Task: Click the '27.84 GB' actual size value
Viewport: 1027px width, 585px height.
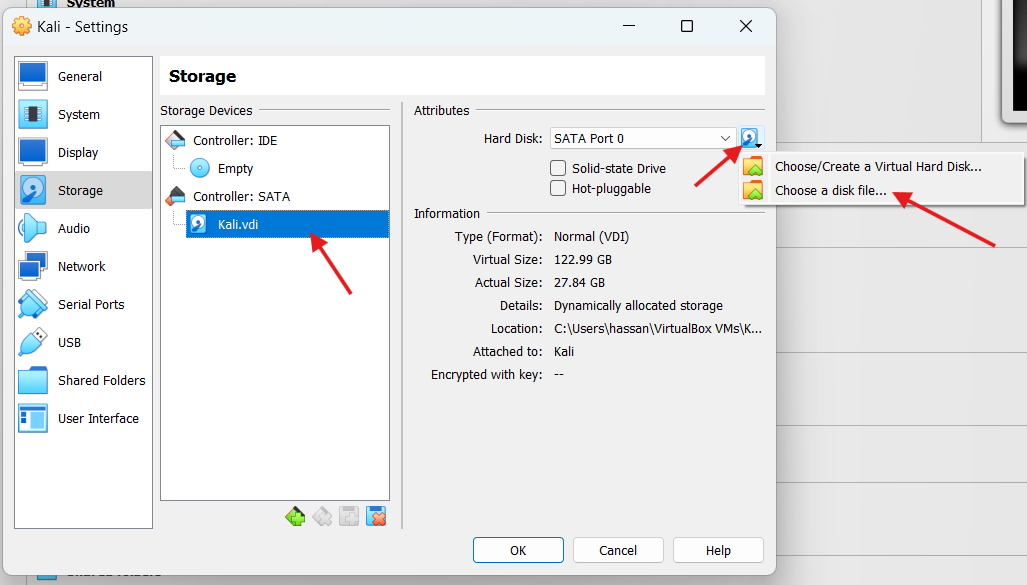Action: tap(579, 282)
